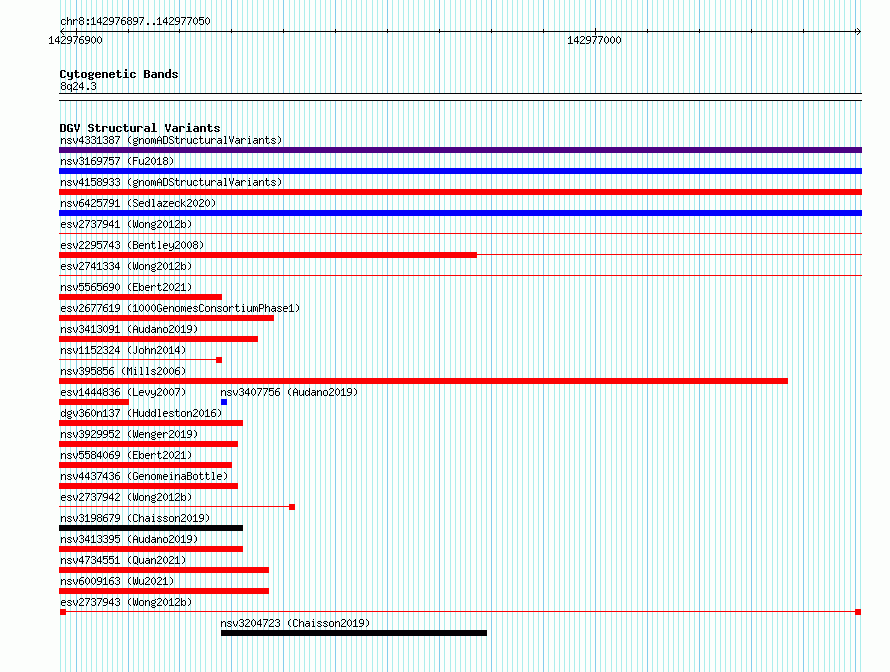The image size is (890, 672).
Task: Click the red Quan2021 bar
Action: 164,570
